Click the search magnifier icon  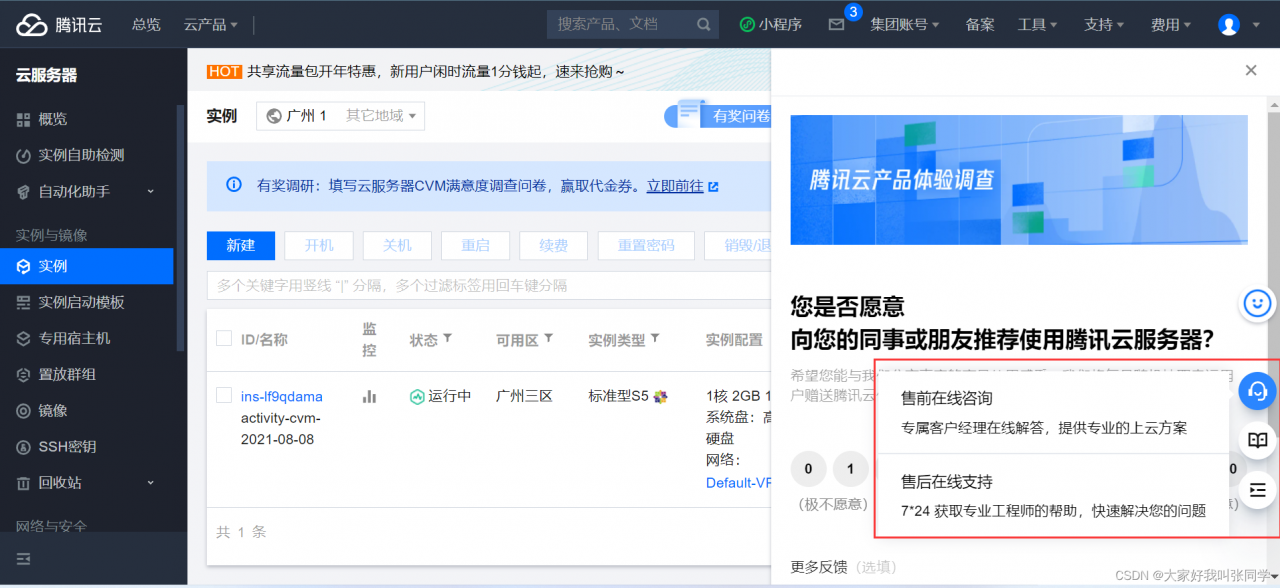click(x=704, y=25)
